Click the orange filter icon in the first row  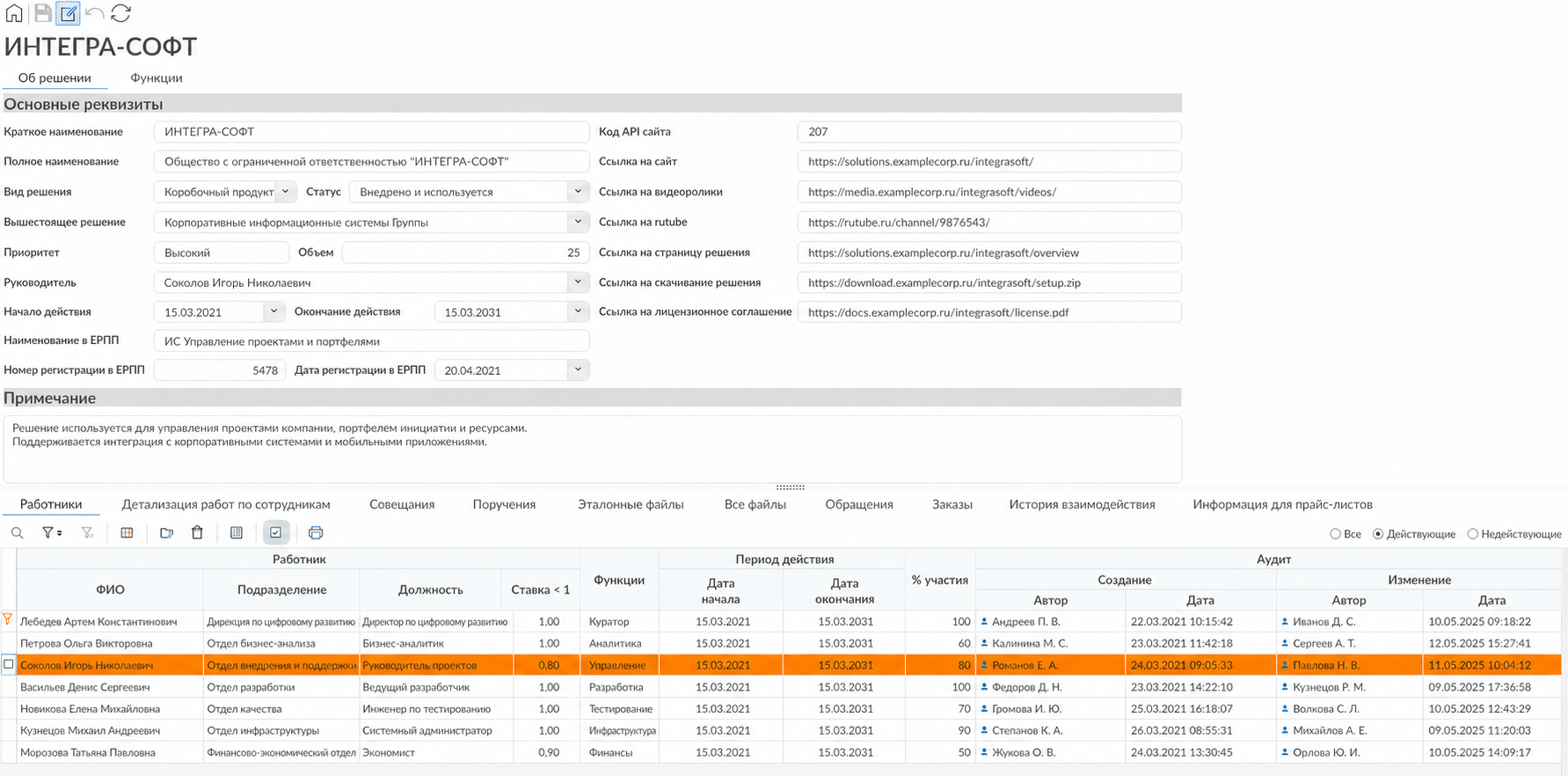tap(8, 619)
